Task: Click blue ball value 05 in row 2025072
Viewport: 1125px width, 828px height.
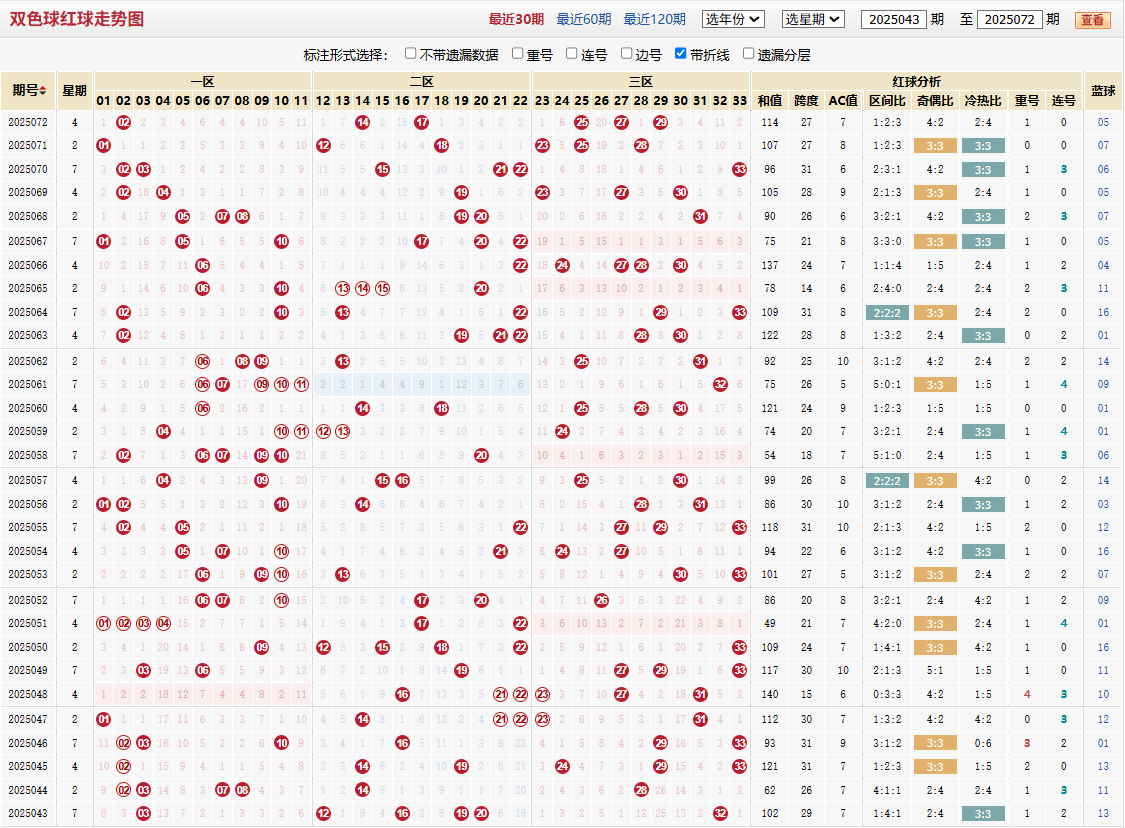Action: click(1103, 123)
